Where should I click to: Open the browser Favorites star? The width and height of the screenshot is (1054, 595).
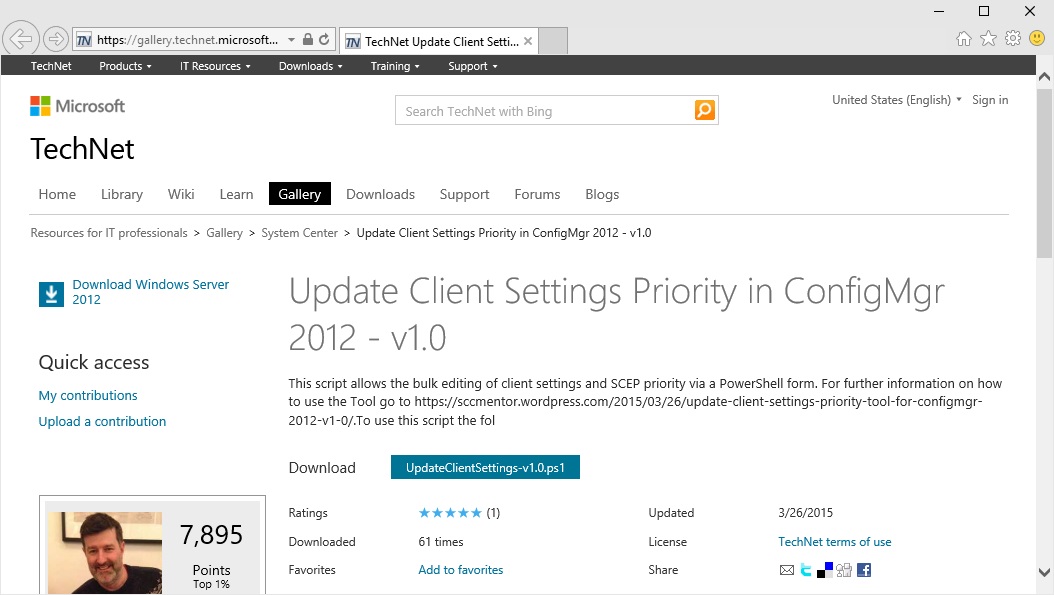(988, 39)
